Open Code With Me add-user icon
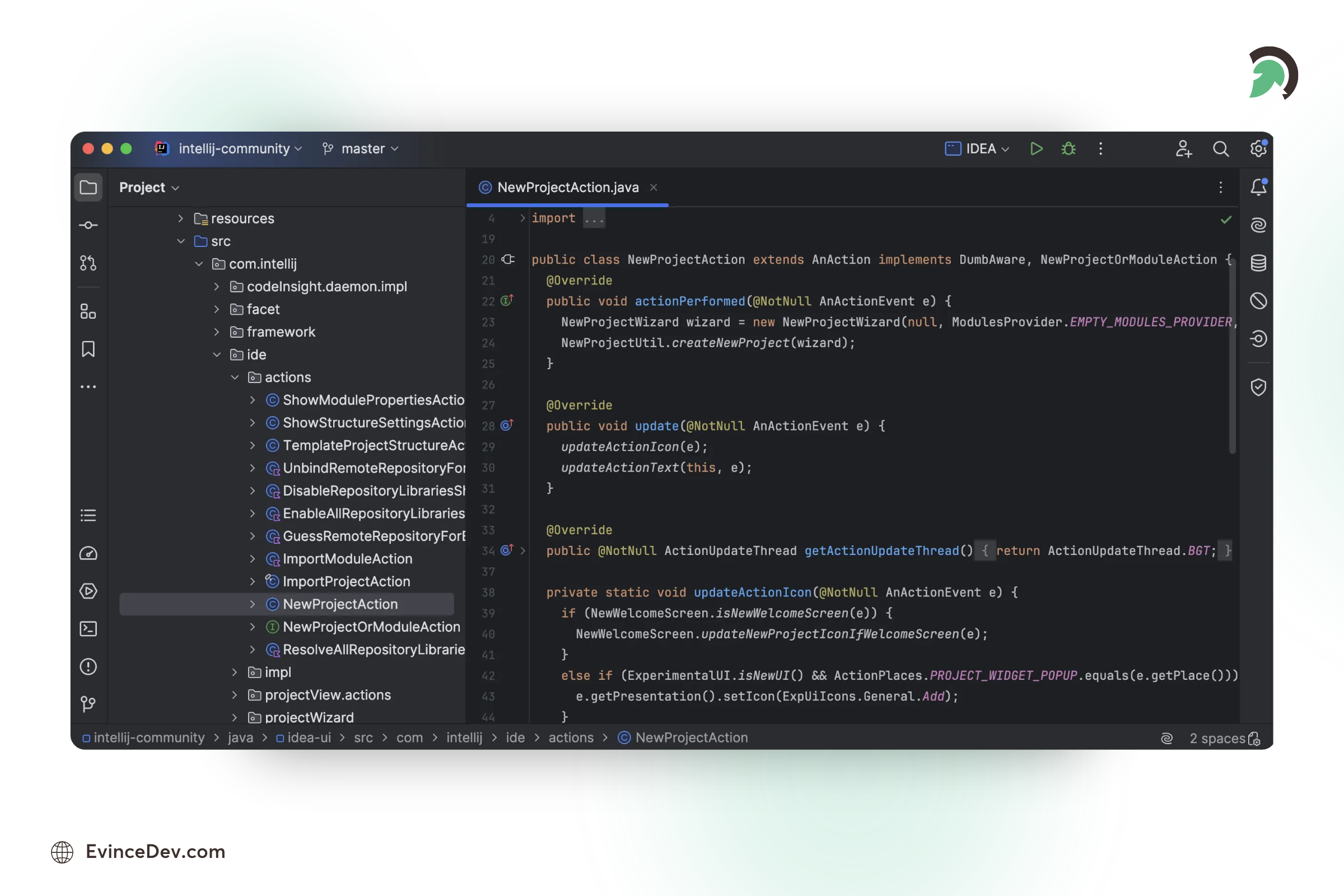 pos(1183,148)
